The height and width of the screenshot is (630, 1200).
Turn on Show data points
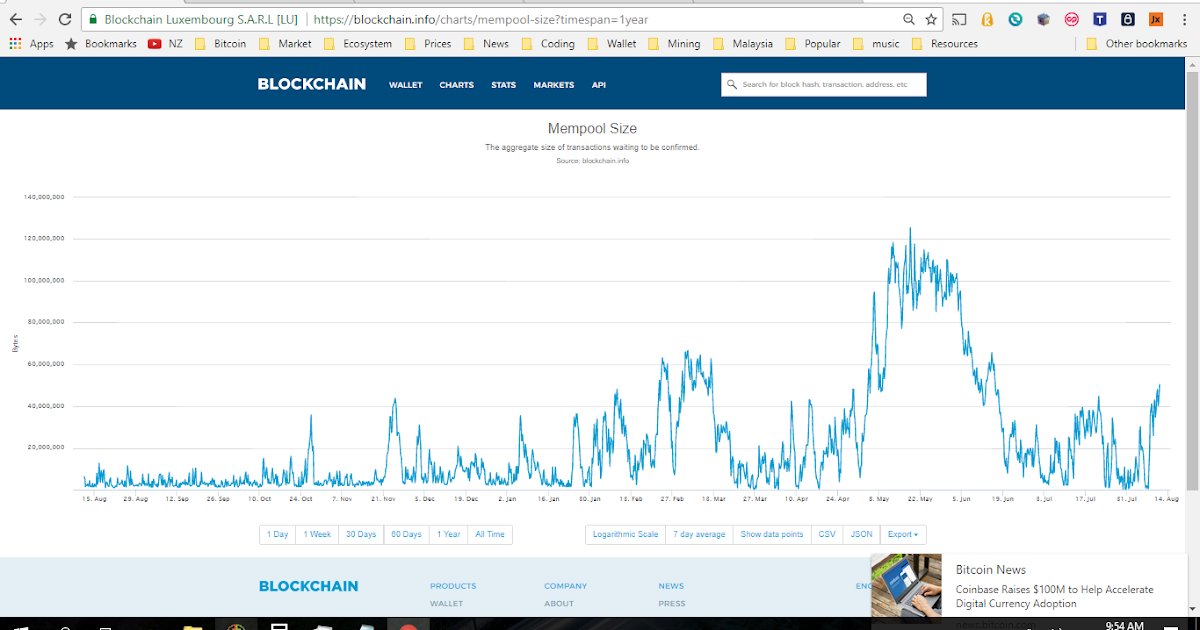click(772, 534)
